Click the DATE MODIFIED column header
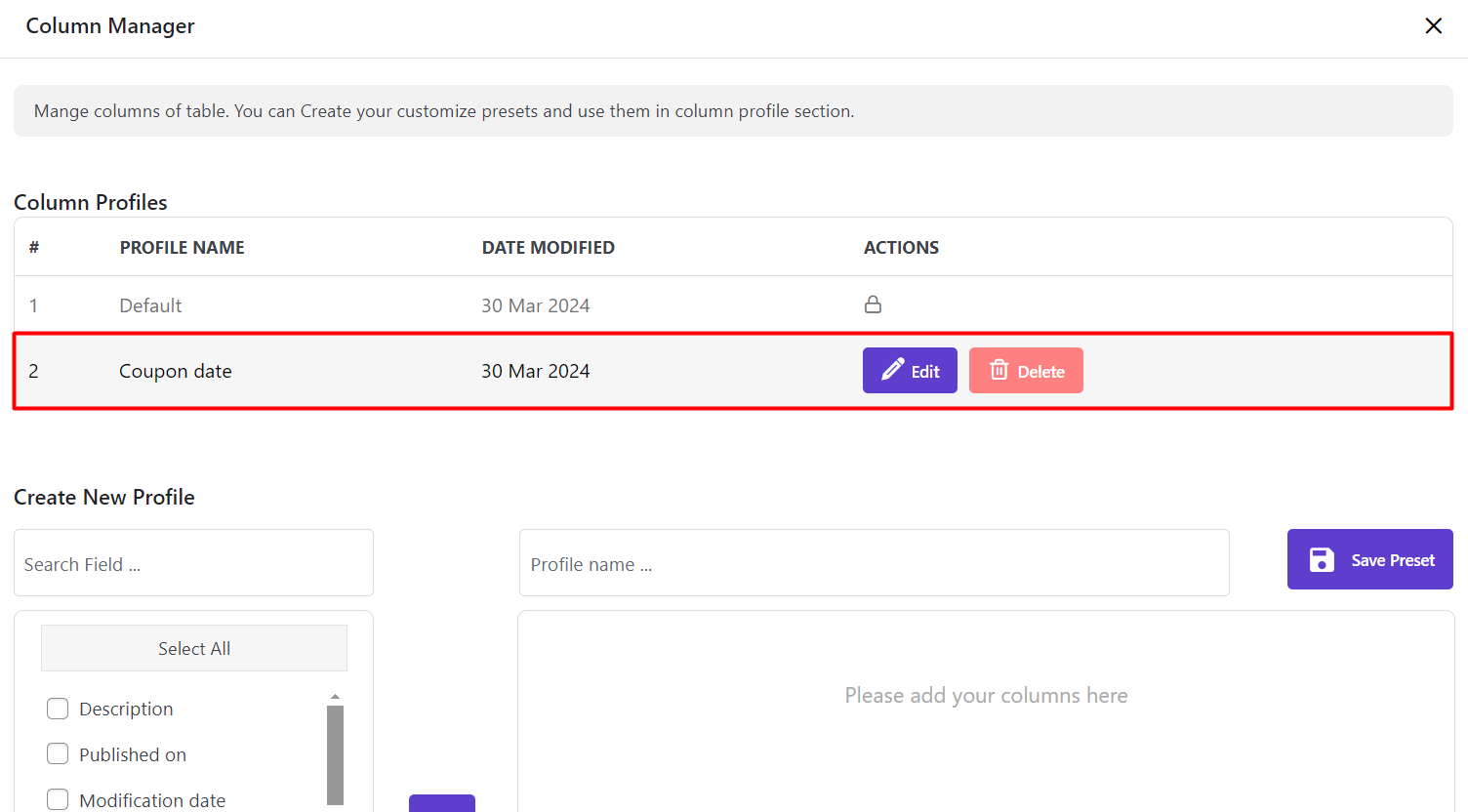Screen dimensions: 1468x812 [548, 248]
